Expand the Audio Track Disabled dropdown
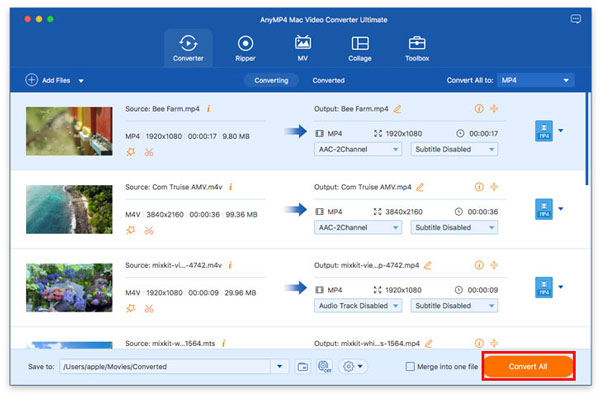600x396 pixels. [x=358, y=306]
